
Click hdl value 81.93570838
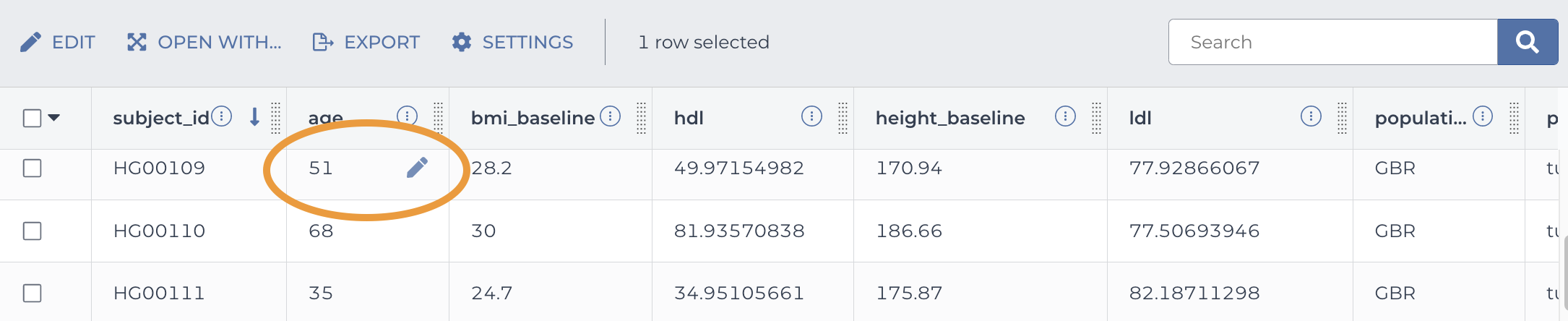point(739,231)
